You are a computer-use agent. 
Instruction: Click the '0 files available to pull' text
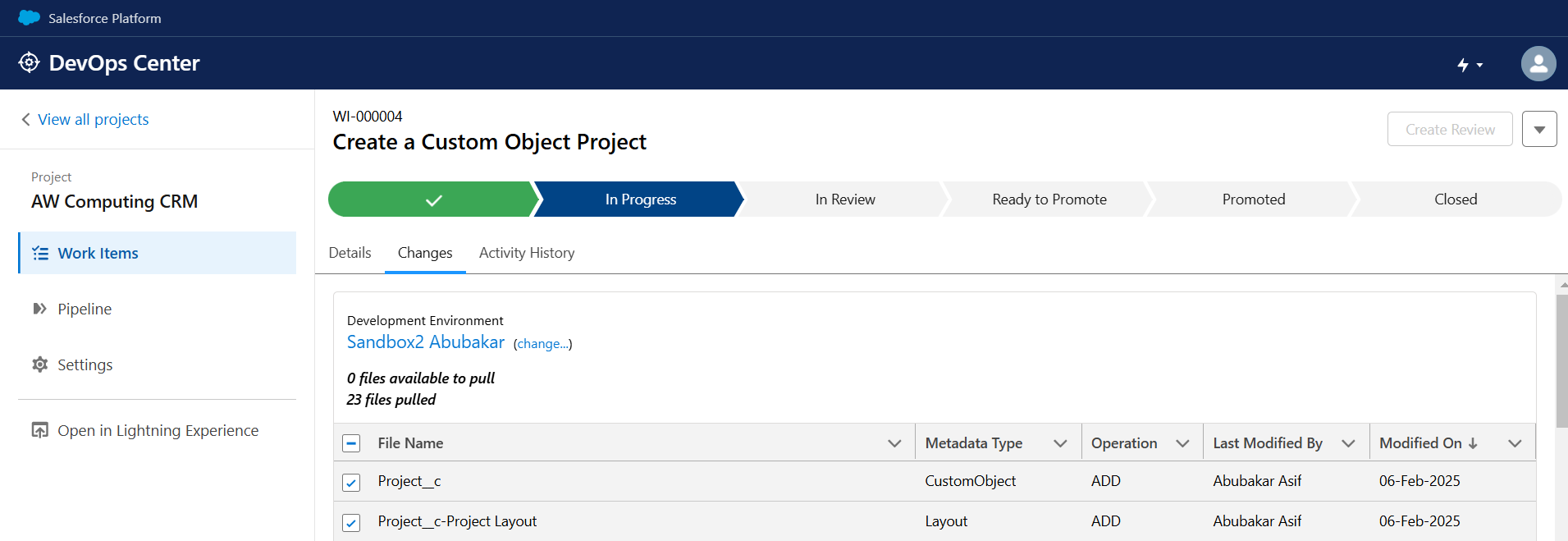coord(421,378)
